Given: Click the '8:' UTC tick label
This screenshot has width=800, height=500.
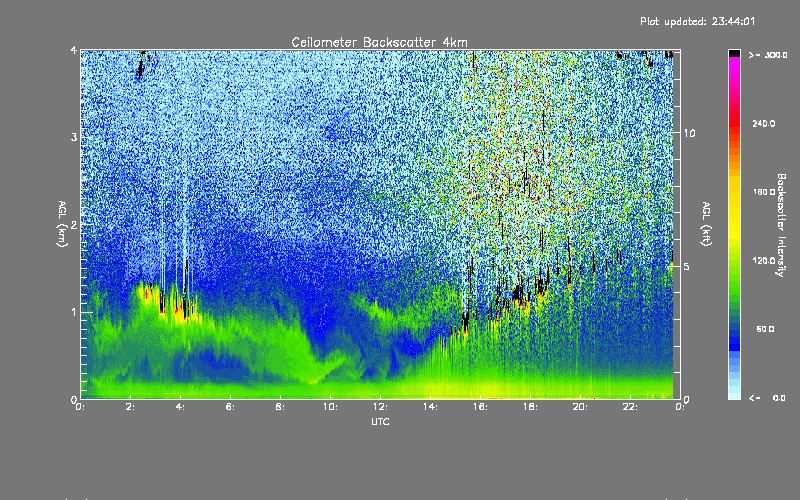Looking at the screenshot, I should [280, 407].
